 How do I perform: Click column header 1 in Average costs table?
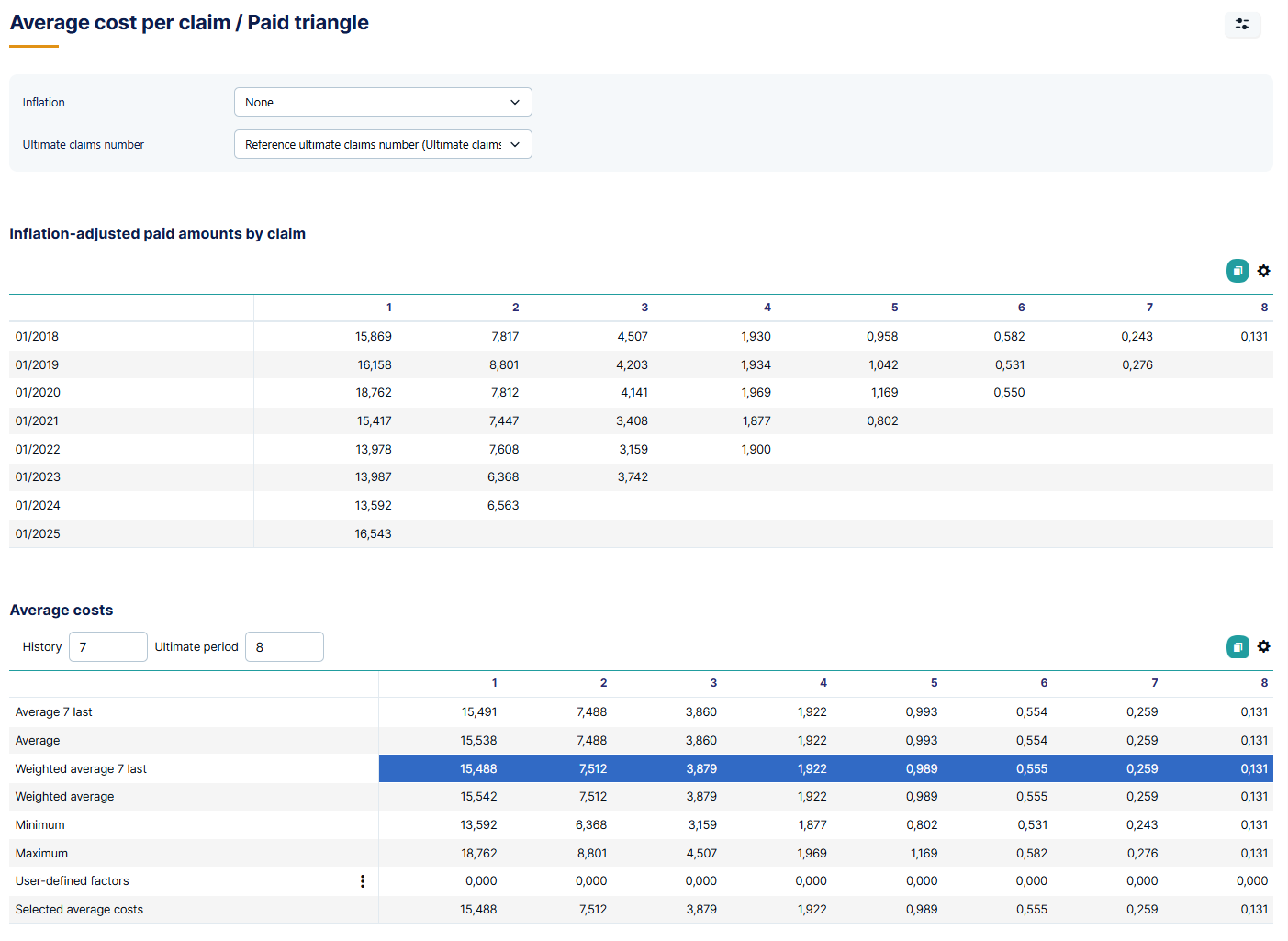(x=494, y=683)
